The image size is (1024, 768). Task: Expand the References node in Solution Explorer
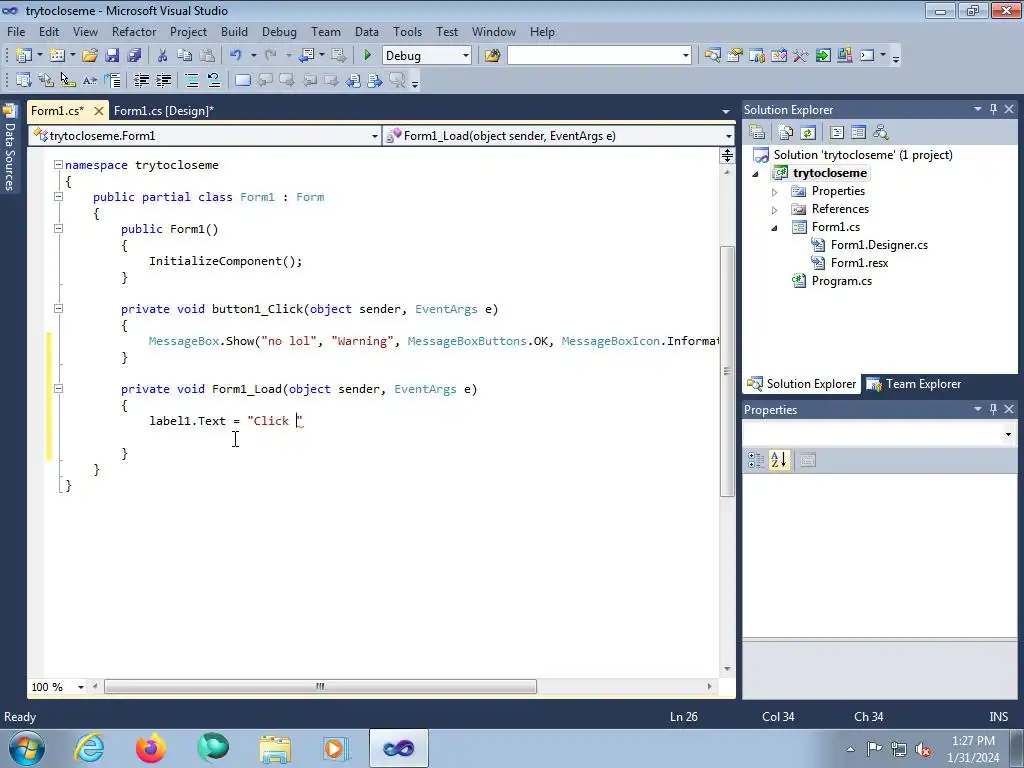(x=775, y=210)
